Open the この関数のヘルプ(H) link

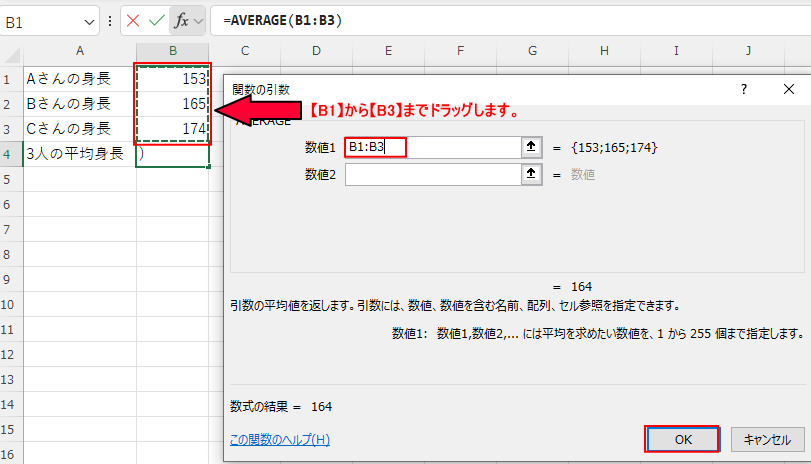(279, 439)
